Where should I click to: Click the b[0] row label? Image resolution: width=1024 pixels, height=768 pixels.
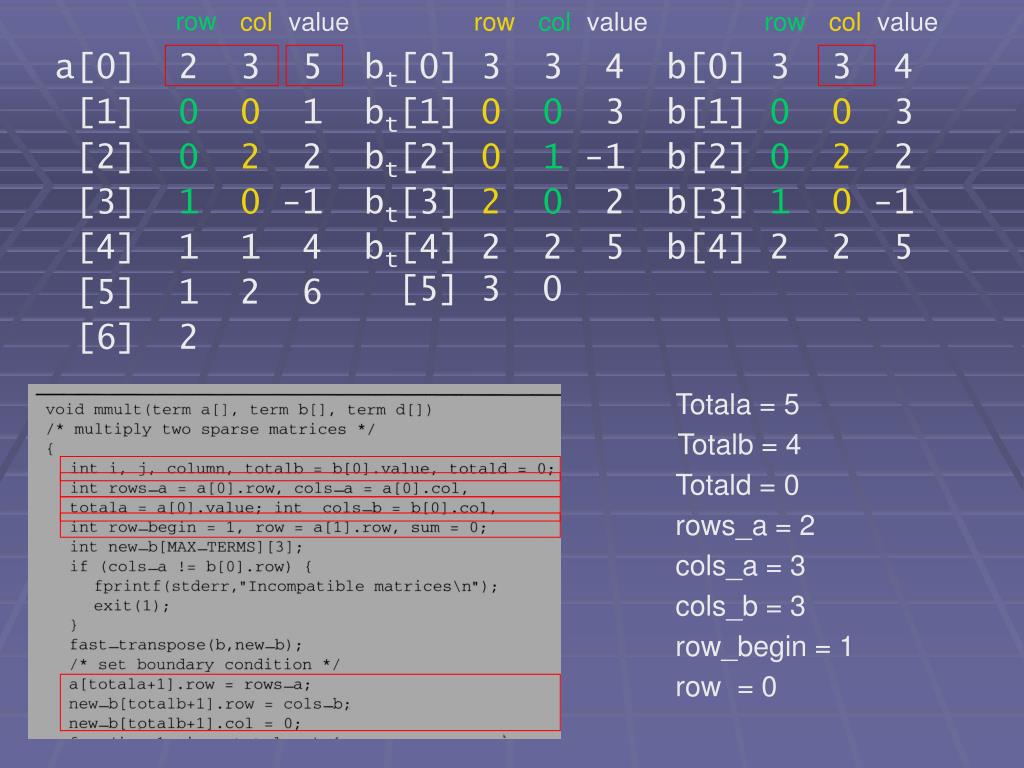coord(705,67)
